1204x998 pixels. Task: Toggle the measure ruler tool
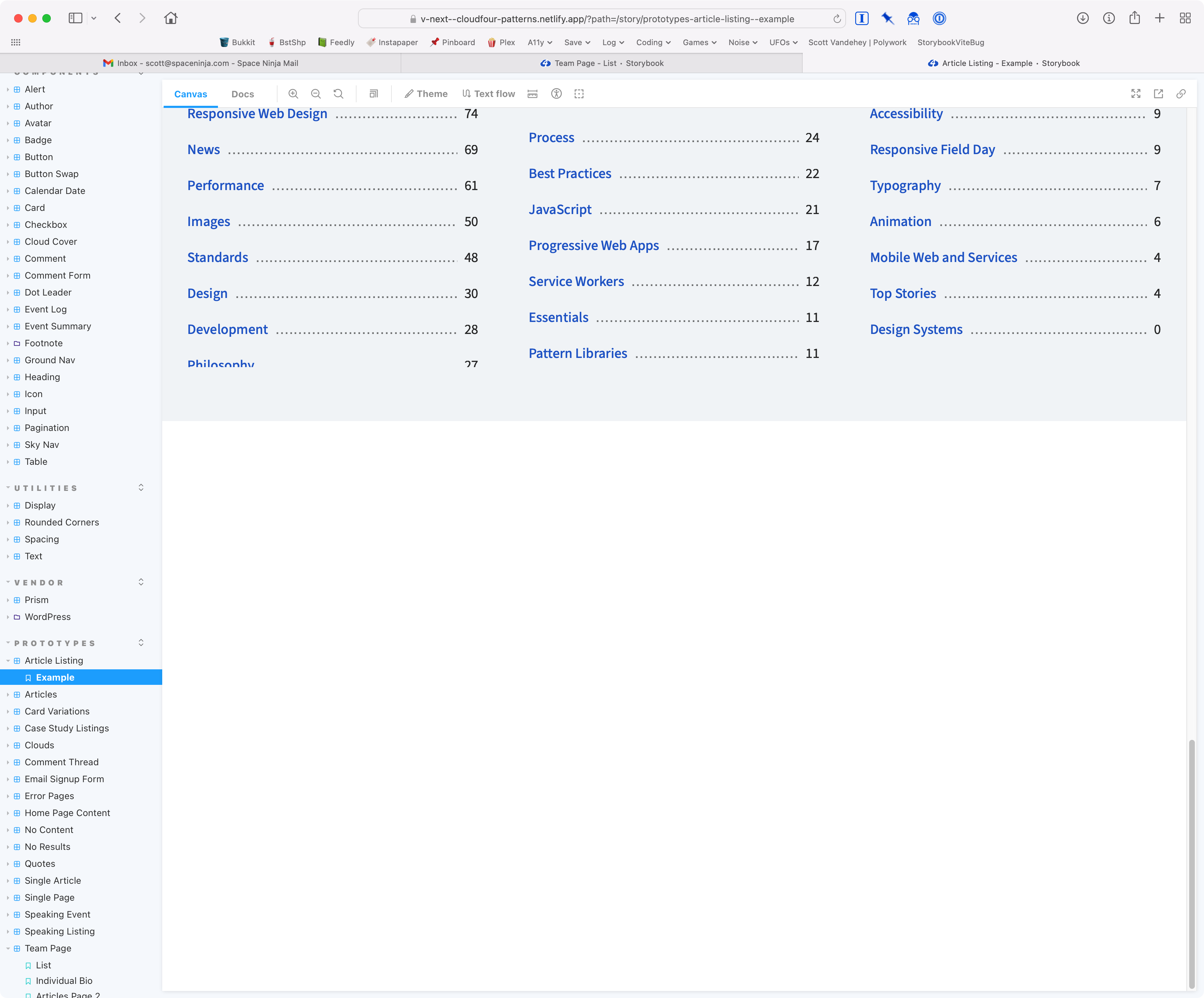tap(533, 94)
